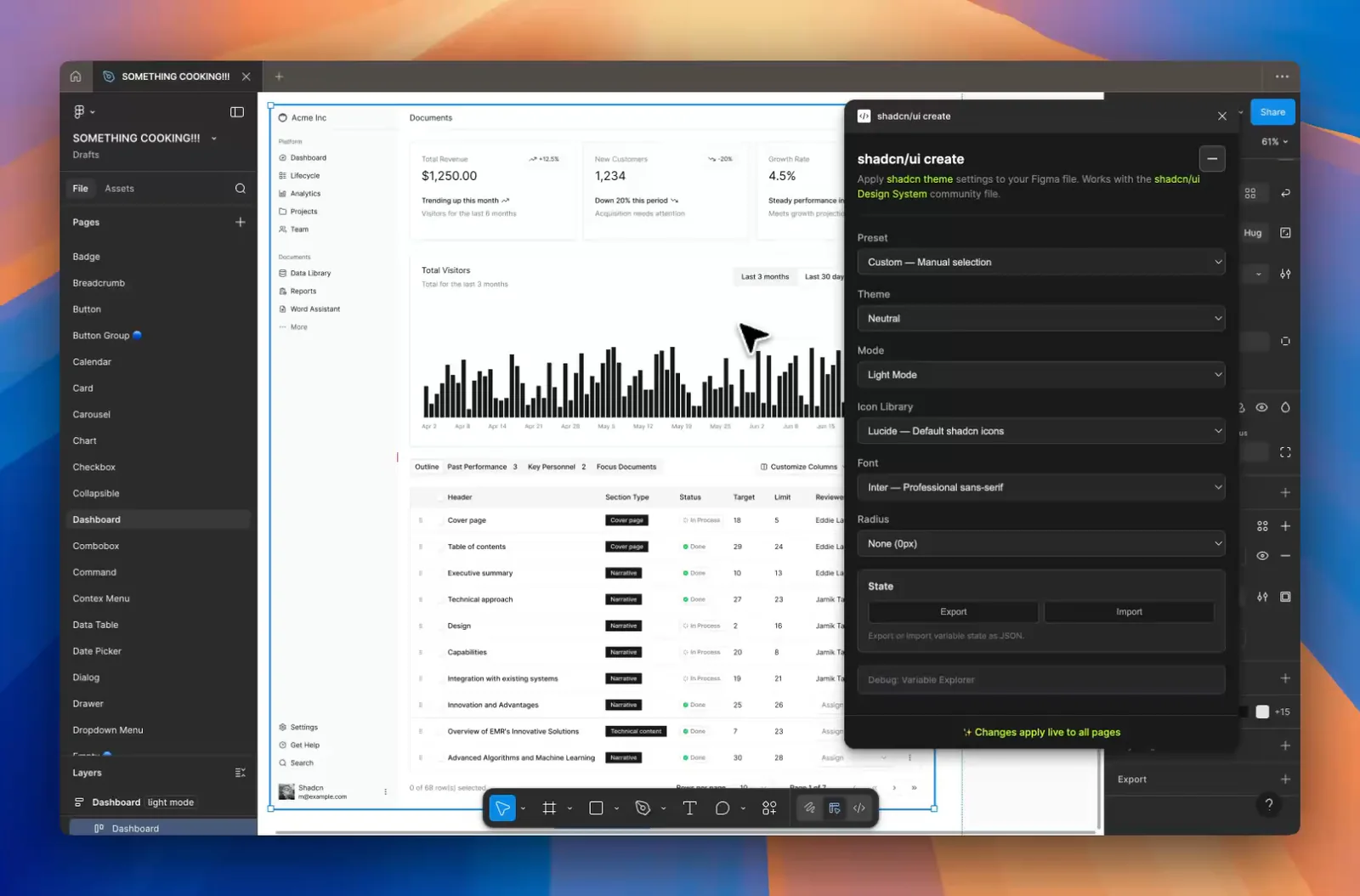Activate the Text tool
This screenshot has width=1360, height=896.
[689, 808]
